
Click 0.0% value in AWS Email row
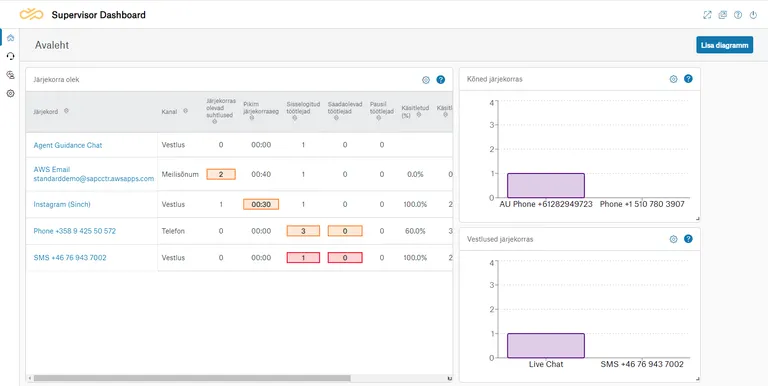[x=415, y=174]
